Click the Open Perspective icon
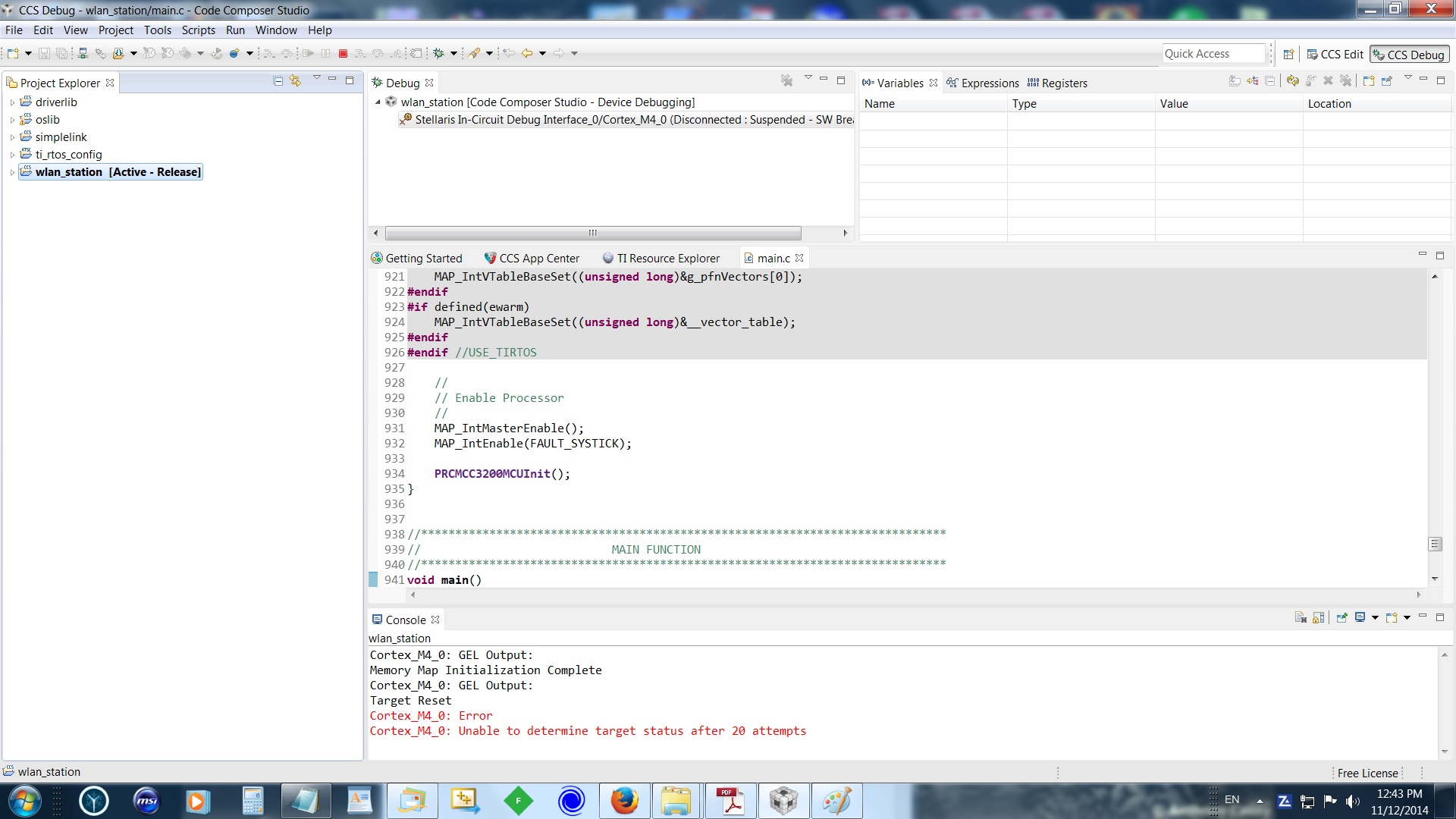The width and height of the screenshot is (1456, 819). point(1288,55)
